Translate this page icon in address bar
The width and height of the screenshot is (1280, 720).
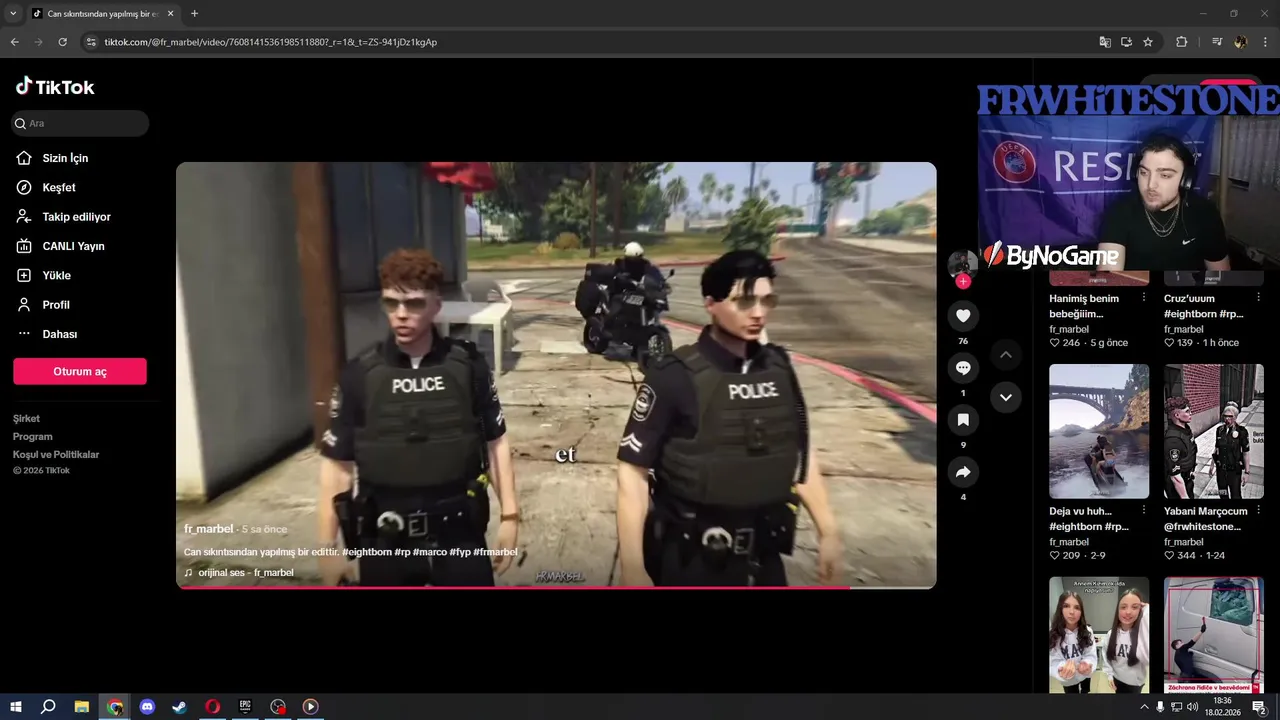pos(1105,42)
